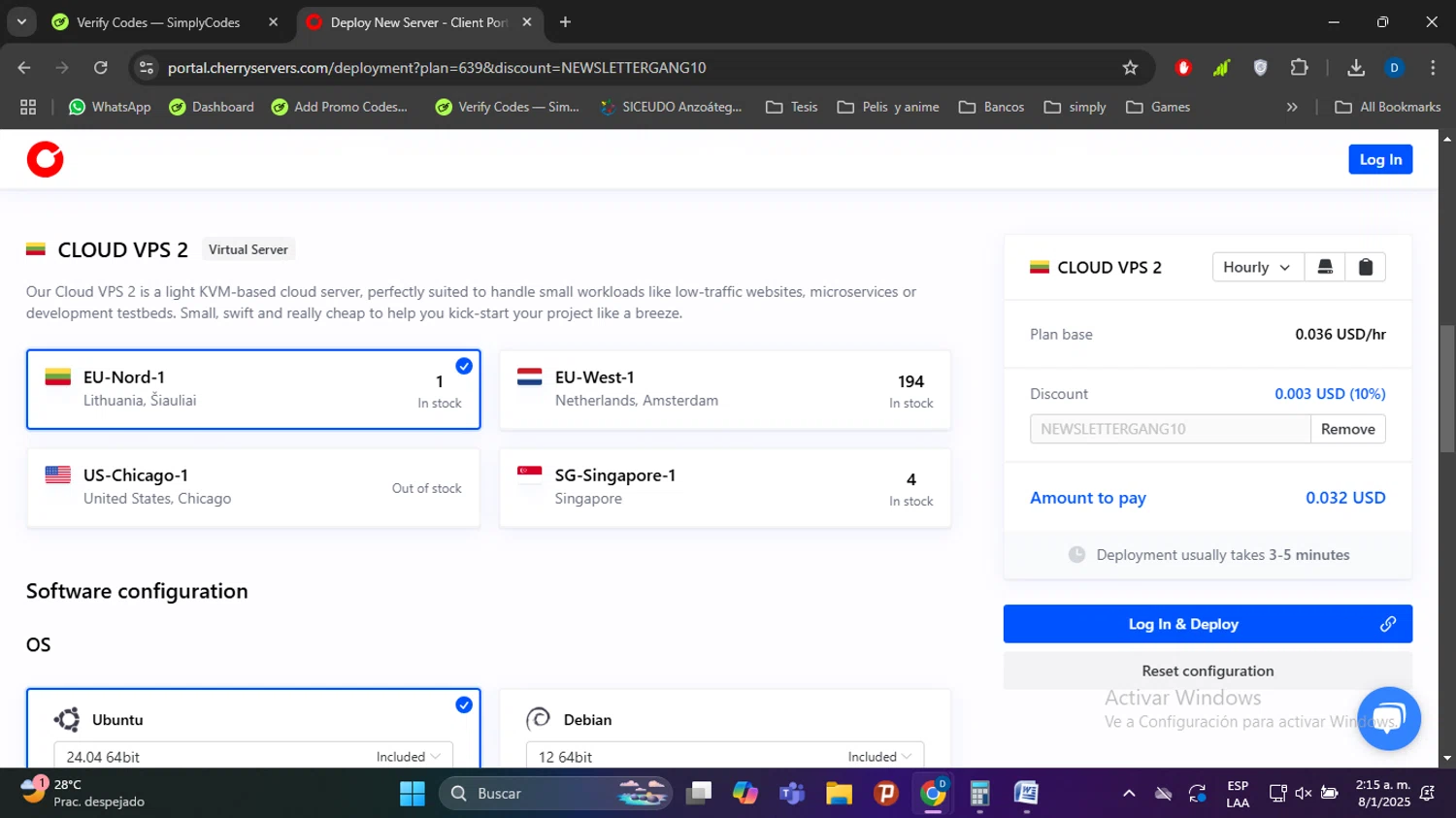Image resolution: width=1456 pixels, height=818 pixels.
Task: Bookmark this page with the star icon
Action: coord(1130,68)
